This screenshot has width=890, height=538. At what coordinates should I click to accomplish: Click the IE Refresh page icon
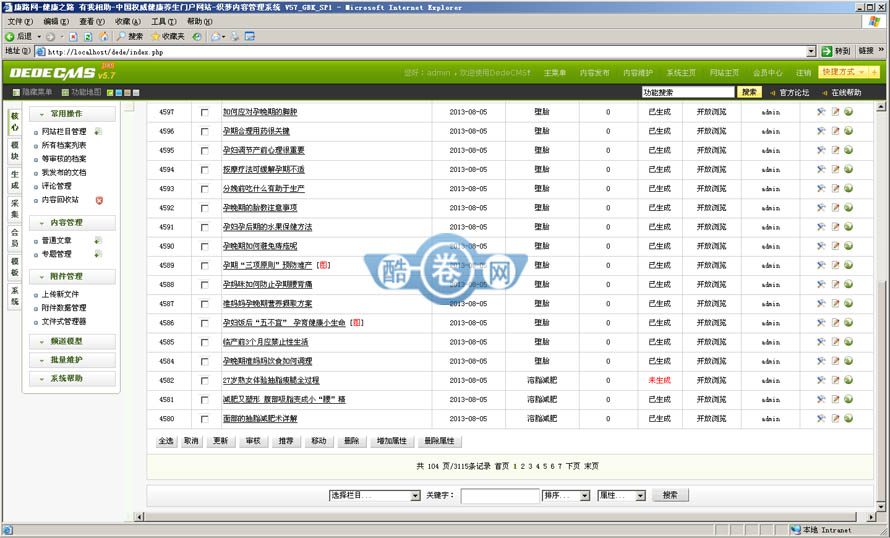(88, 36)
